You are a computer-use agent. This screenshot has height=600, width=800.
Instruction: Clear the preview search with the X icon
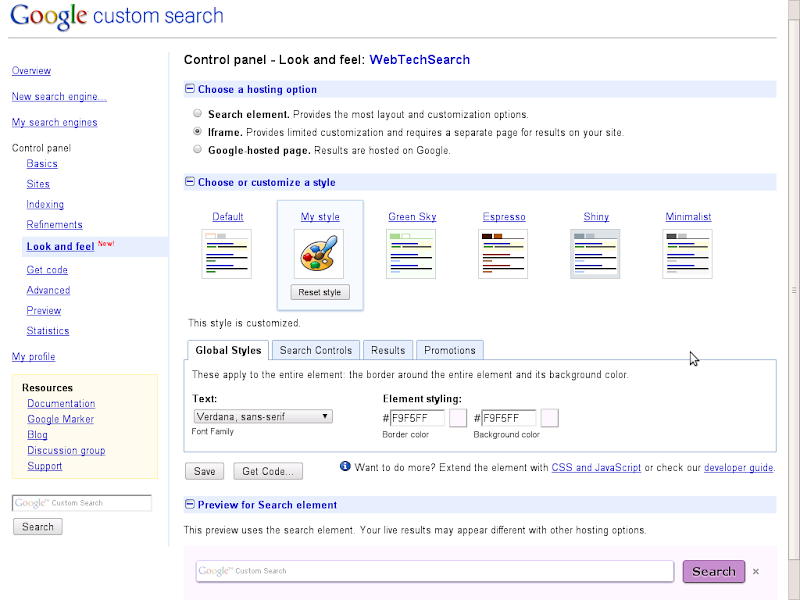point(756,572)
